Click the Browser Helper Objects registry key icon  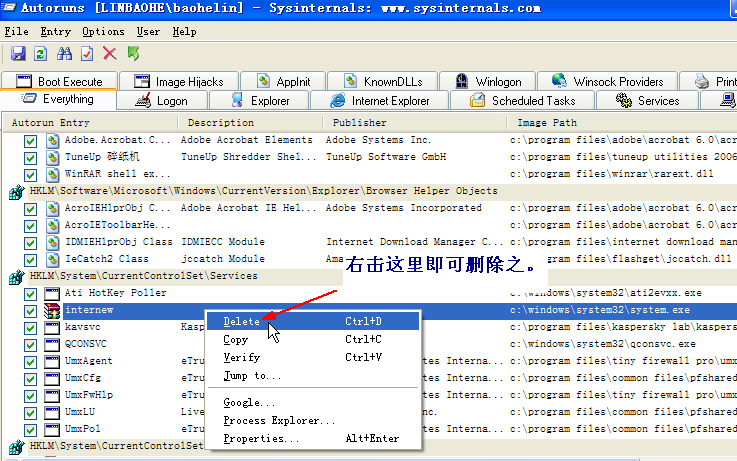tap(16, 192)
